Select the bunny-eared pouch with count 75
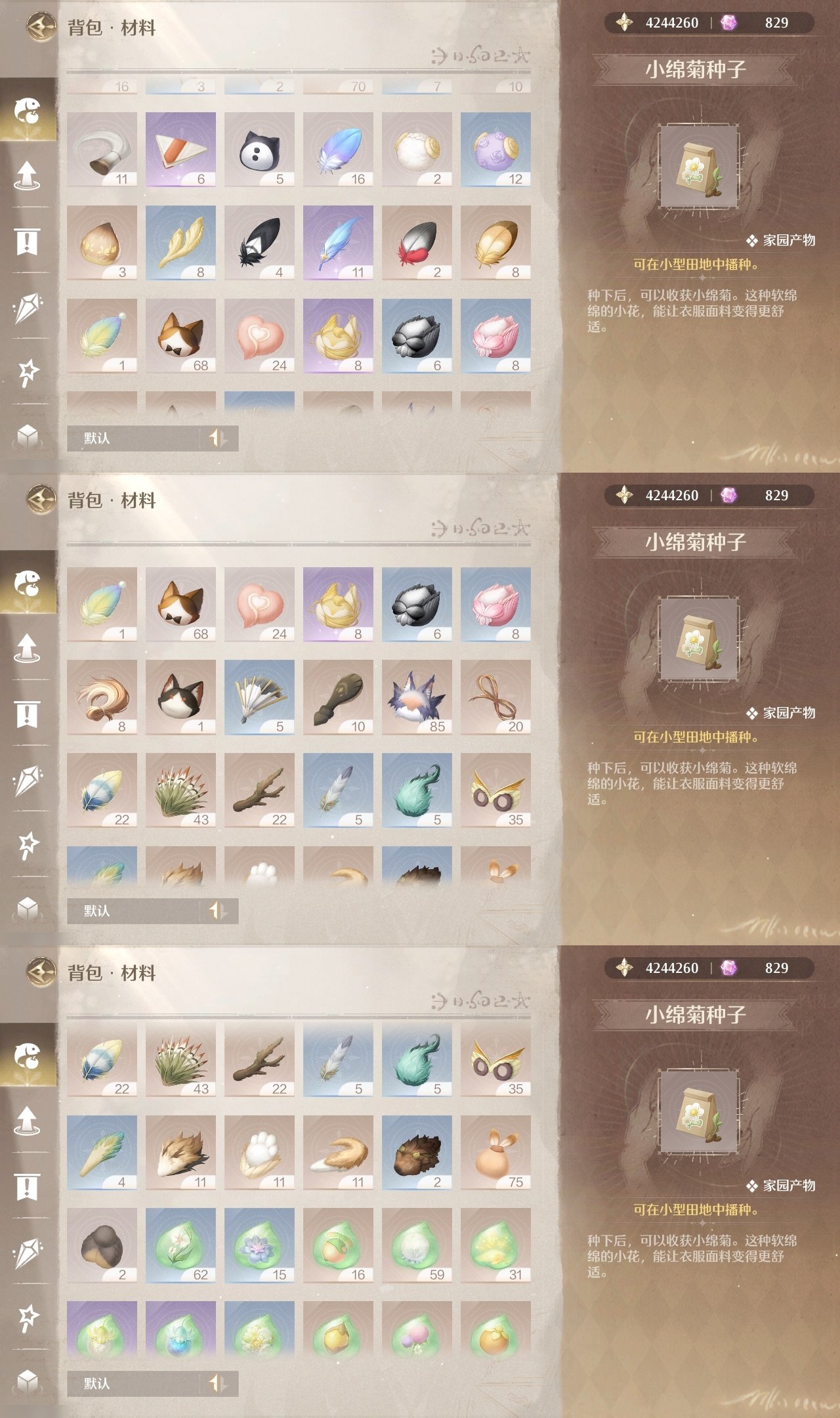 (495, 1153)
